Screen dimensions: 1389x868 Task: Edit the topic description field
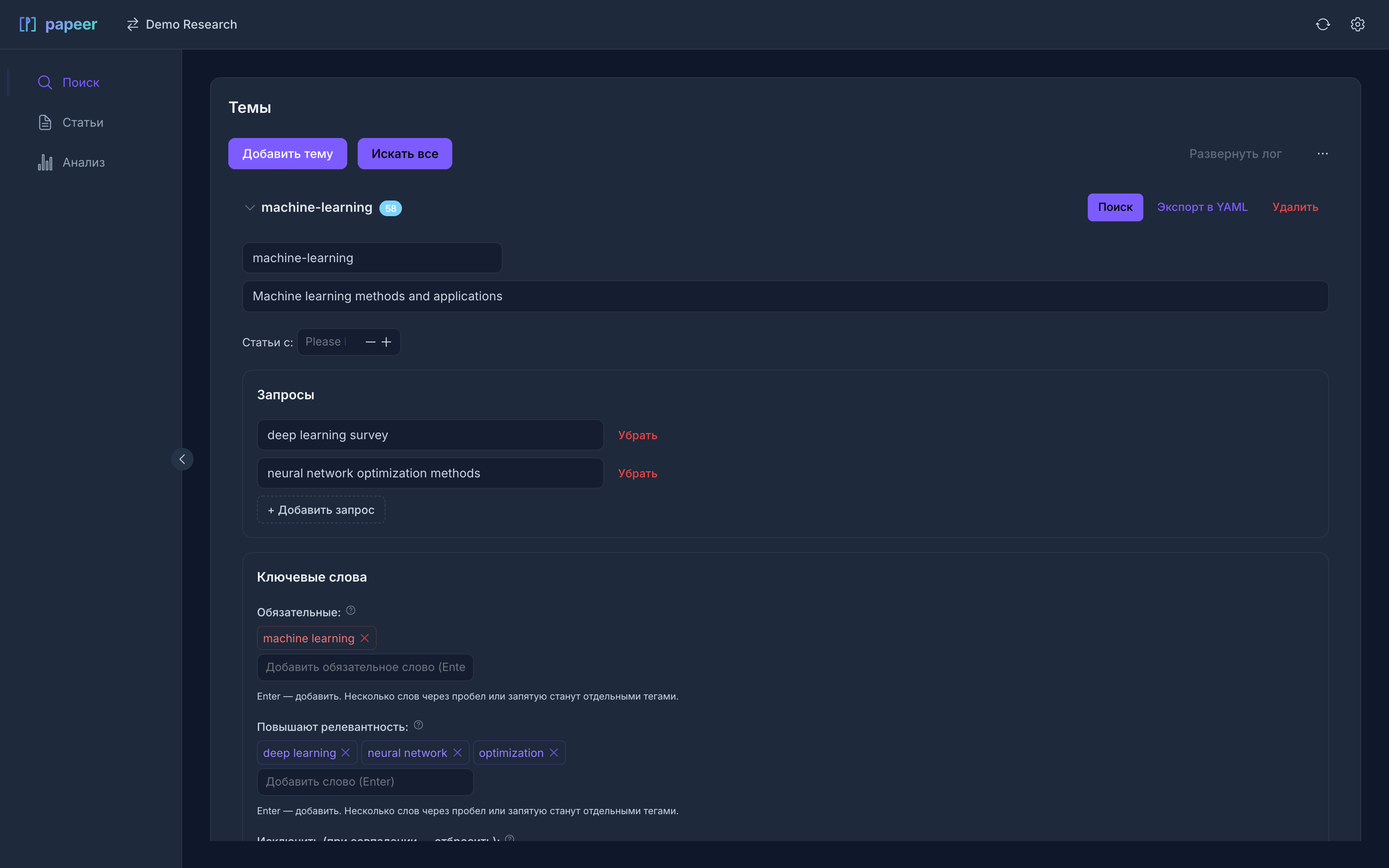coord(785,296)
